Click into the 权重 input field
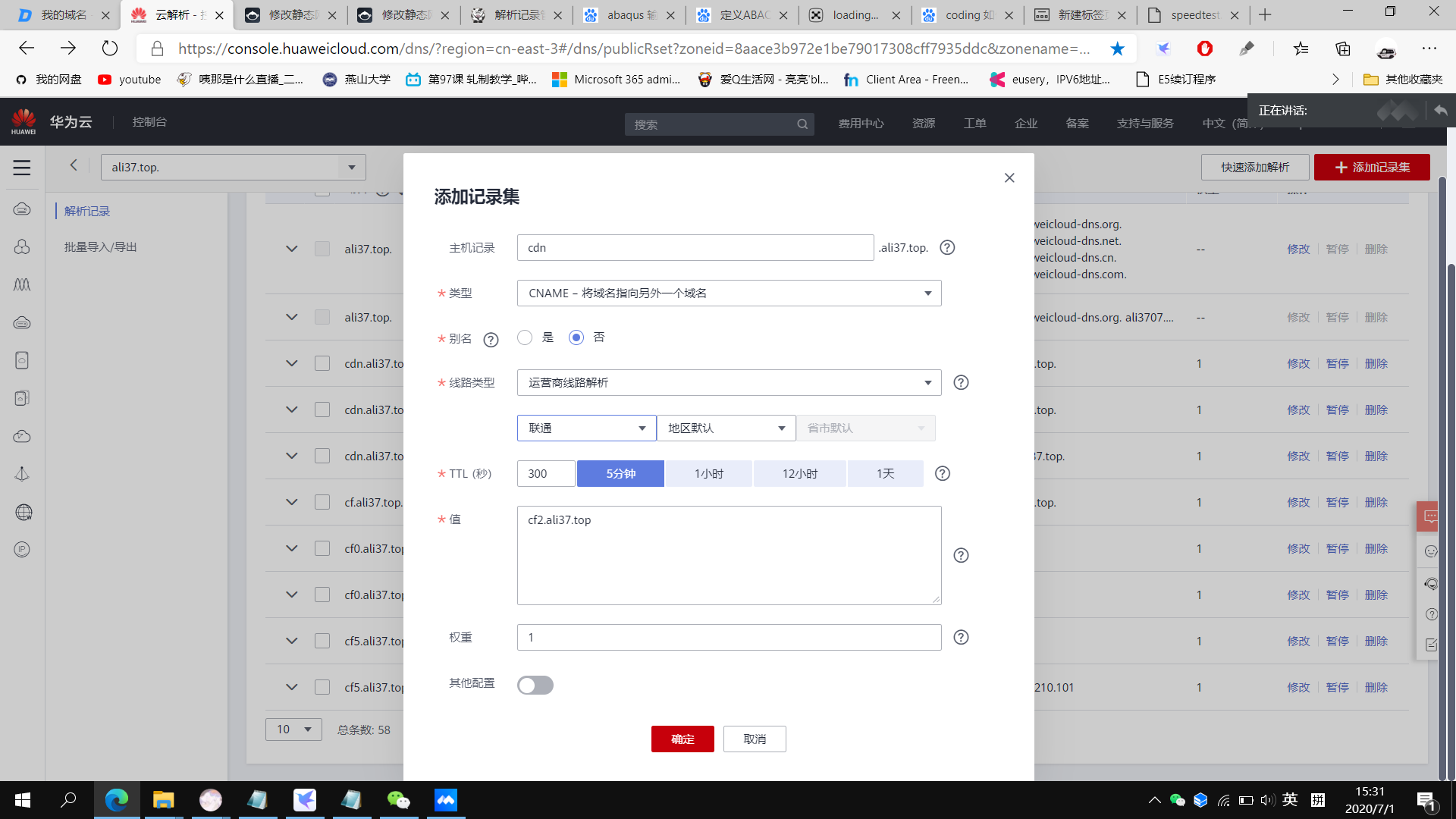This screenshot has height=819, width=1456. pos(728,638)
